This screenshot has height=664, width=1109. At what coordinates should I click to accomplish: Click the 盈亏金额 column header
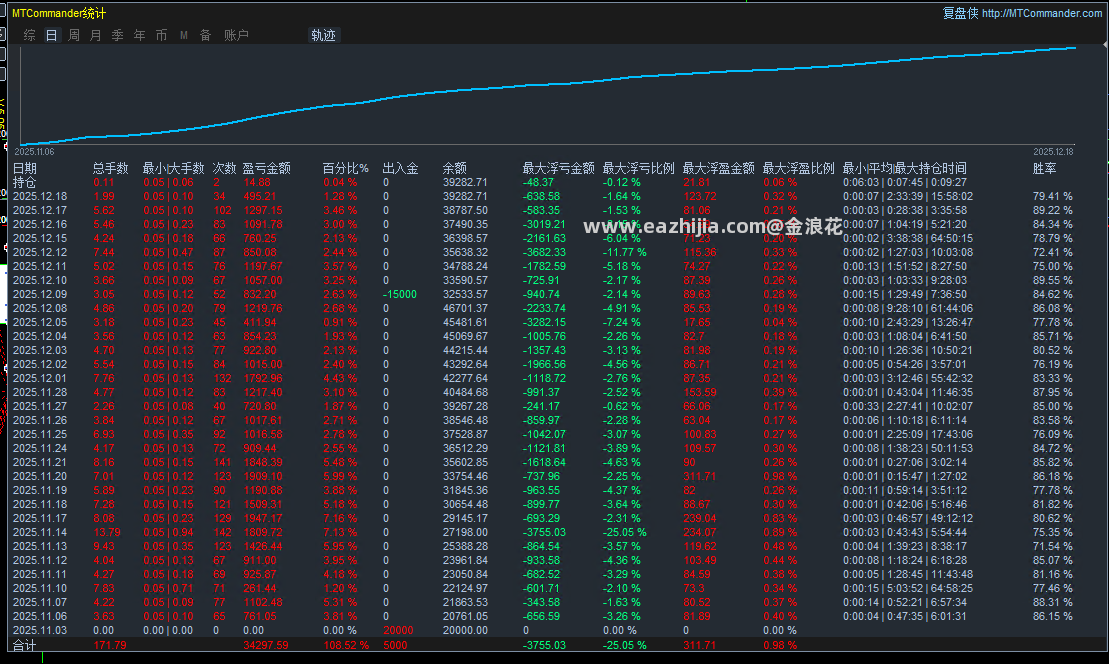point(267,168)
